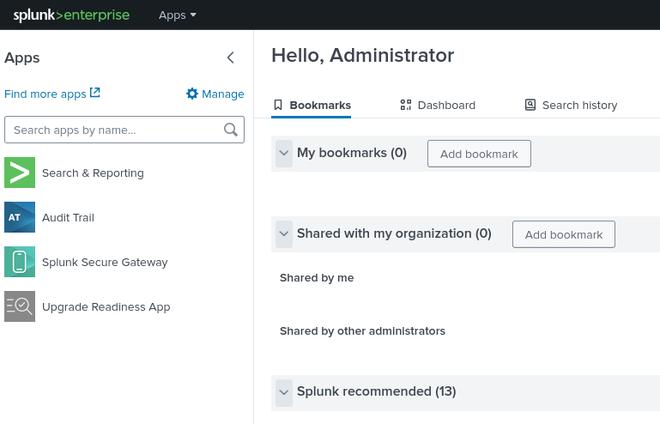
Task: Click the My bookmarks (0) title
Action: tap(352, 153)
